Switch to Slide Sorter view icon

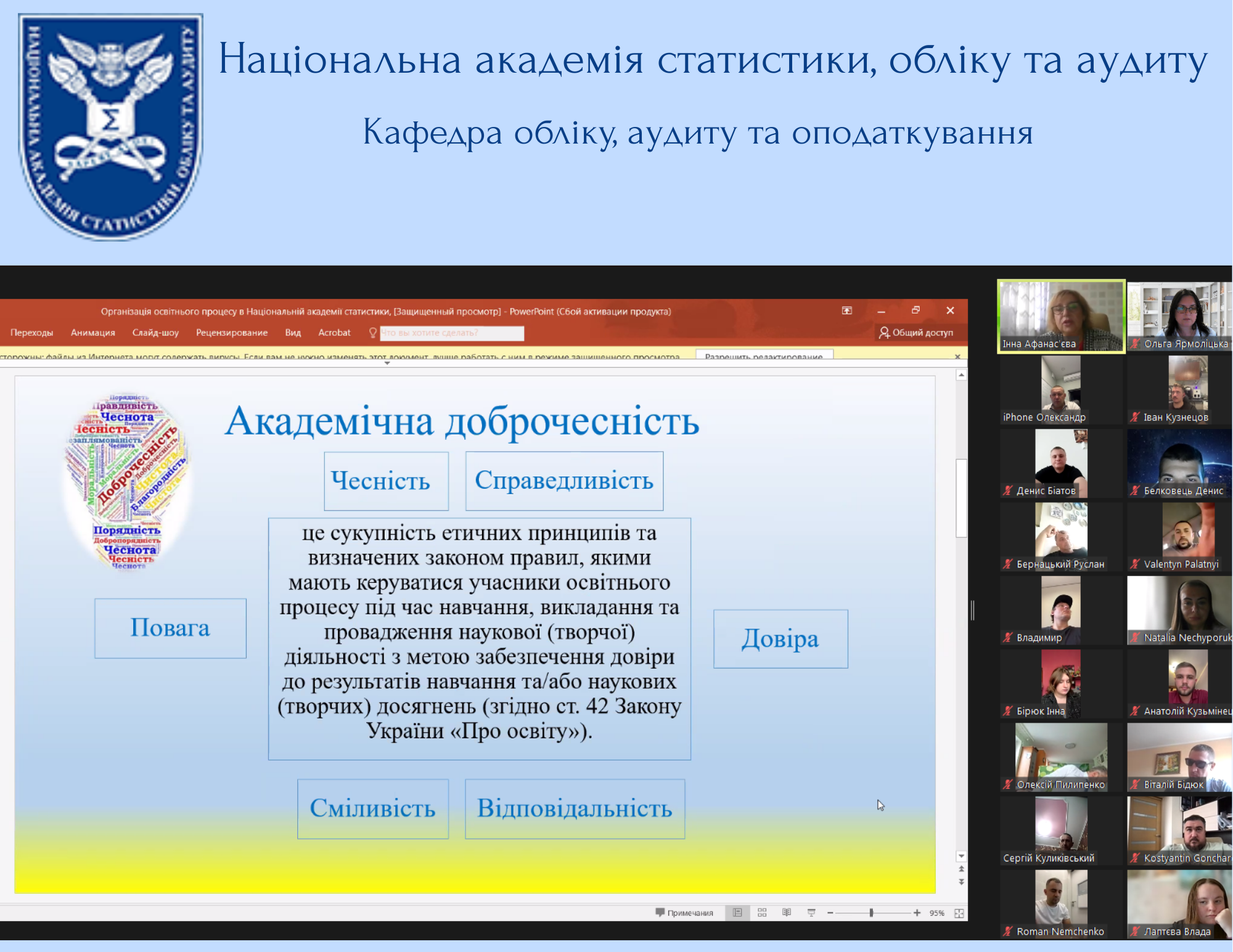[762, 913]
